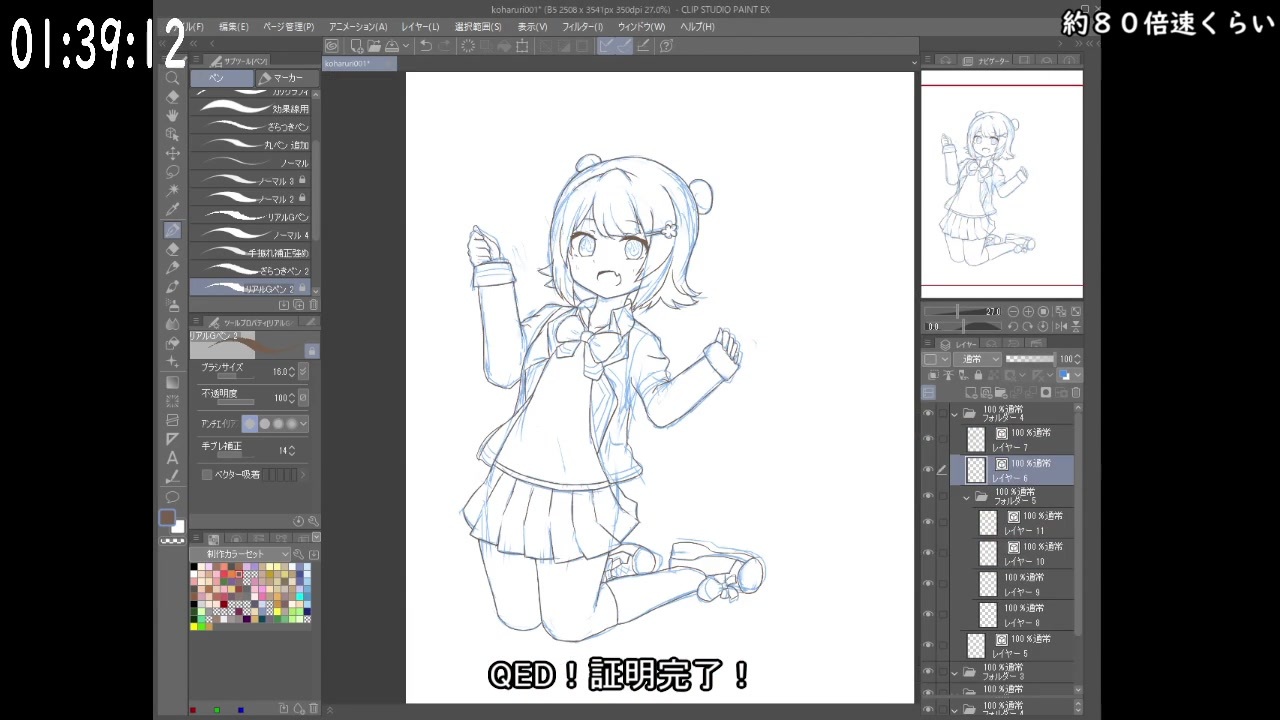Switch to the マーカー sub tool tab
The height and width of the screenshot is (720, 1280).
tap(286, 77)
